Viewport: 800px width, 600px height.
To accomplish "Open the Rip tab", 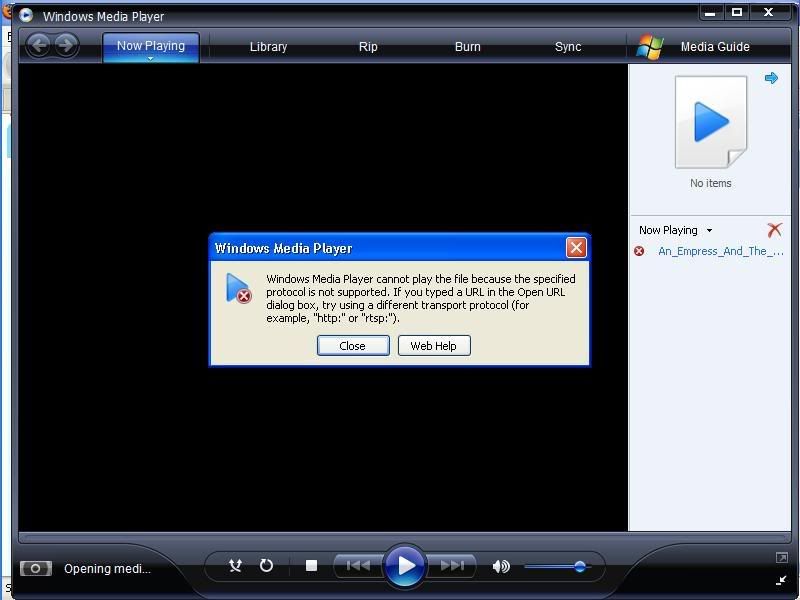I will pyautogui.click(x=368, y=47).
